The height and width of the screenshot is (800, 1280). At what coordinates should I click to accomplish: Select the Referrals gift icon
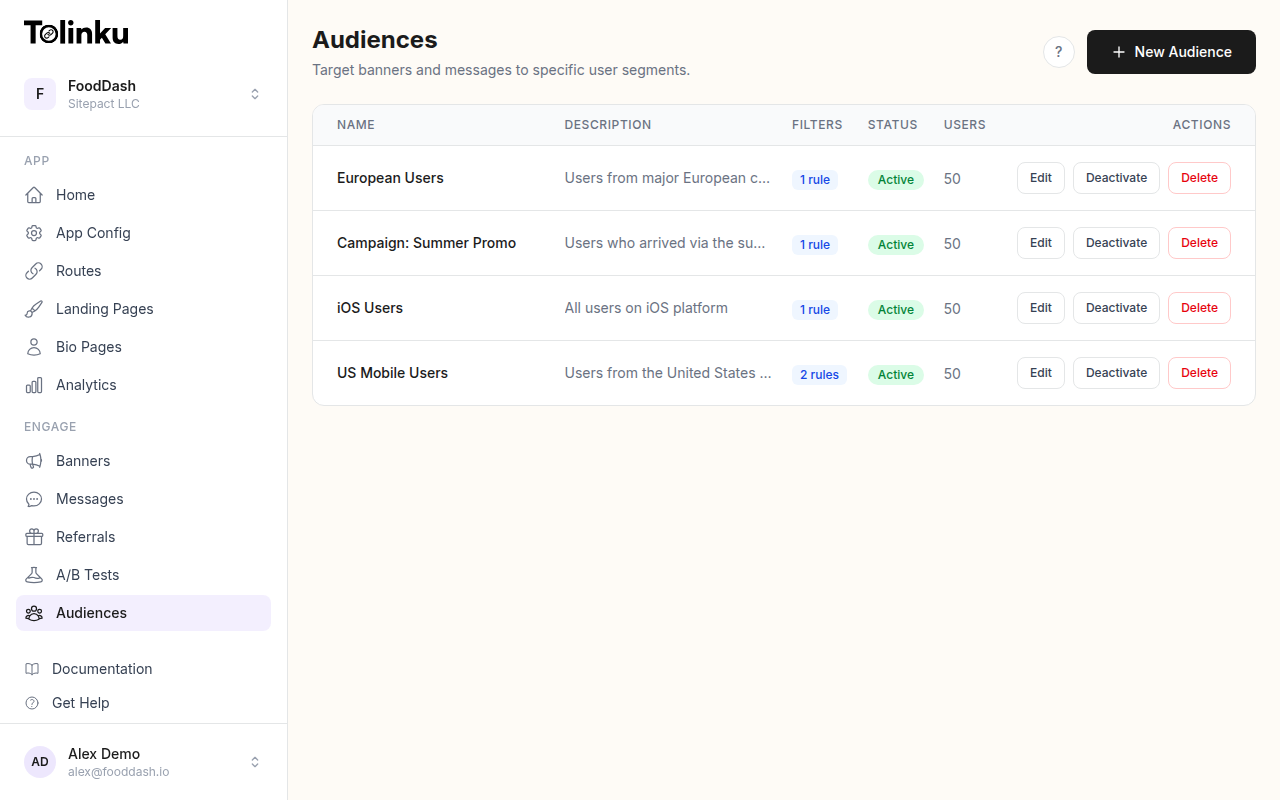click(33, 537)
